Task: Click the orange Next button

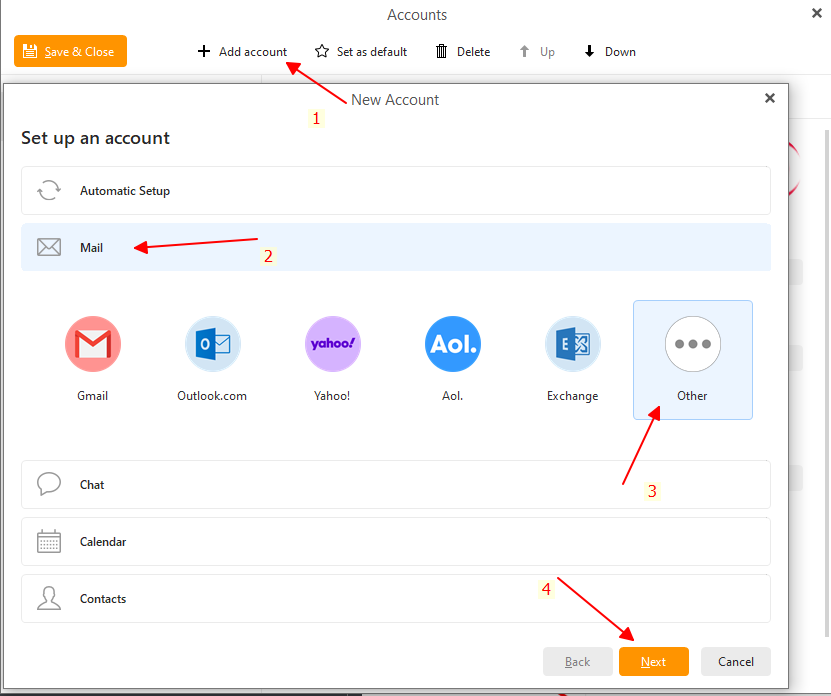Action: (x=654, y=662)
